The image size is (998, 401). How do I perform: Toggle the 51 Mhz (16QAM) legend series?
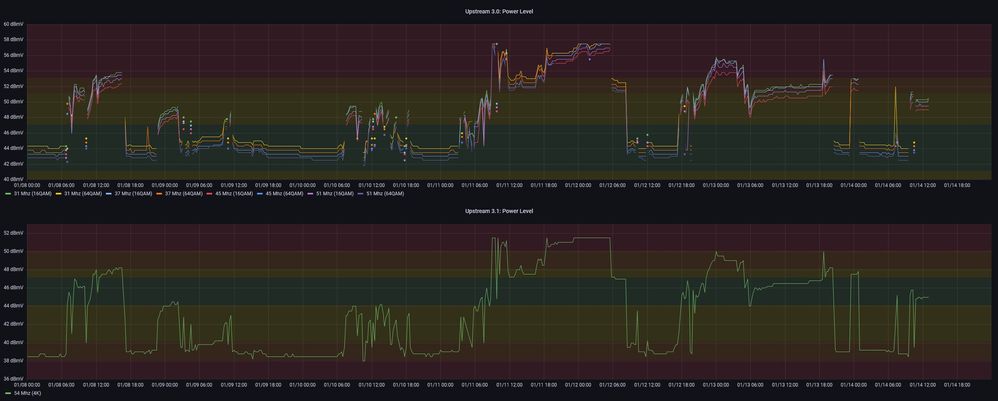click(x=337, y=193)
